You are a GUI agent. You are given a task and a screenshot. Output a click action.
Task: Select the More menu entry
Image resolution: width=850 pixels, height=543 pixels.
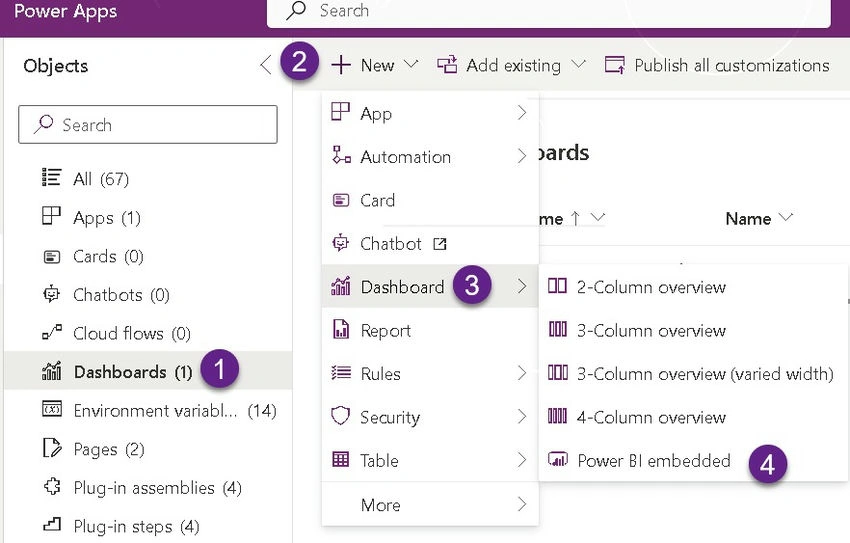[430, 505]
